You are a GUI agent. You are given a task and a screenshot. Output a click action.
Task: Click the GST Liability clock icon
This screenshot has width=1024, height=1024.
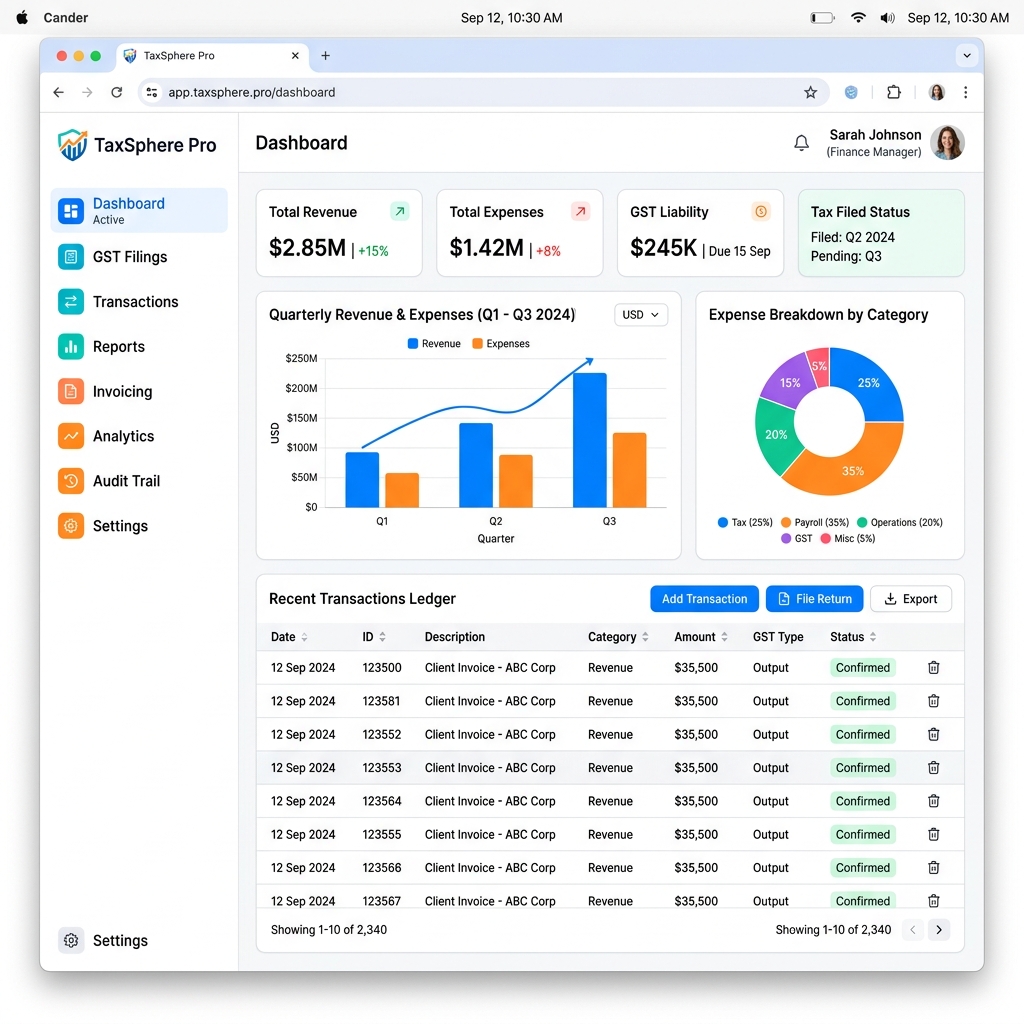(x=761, y=211)
